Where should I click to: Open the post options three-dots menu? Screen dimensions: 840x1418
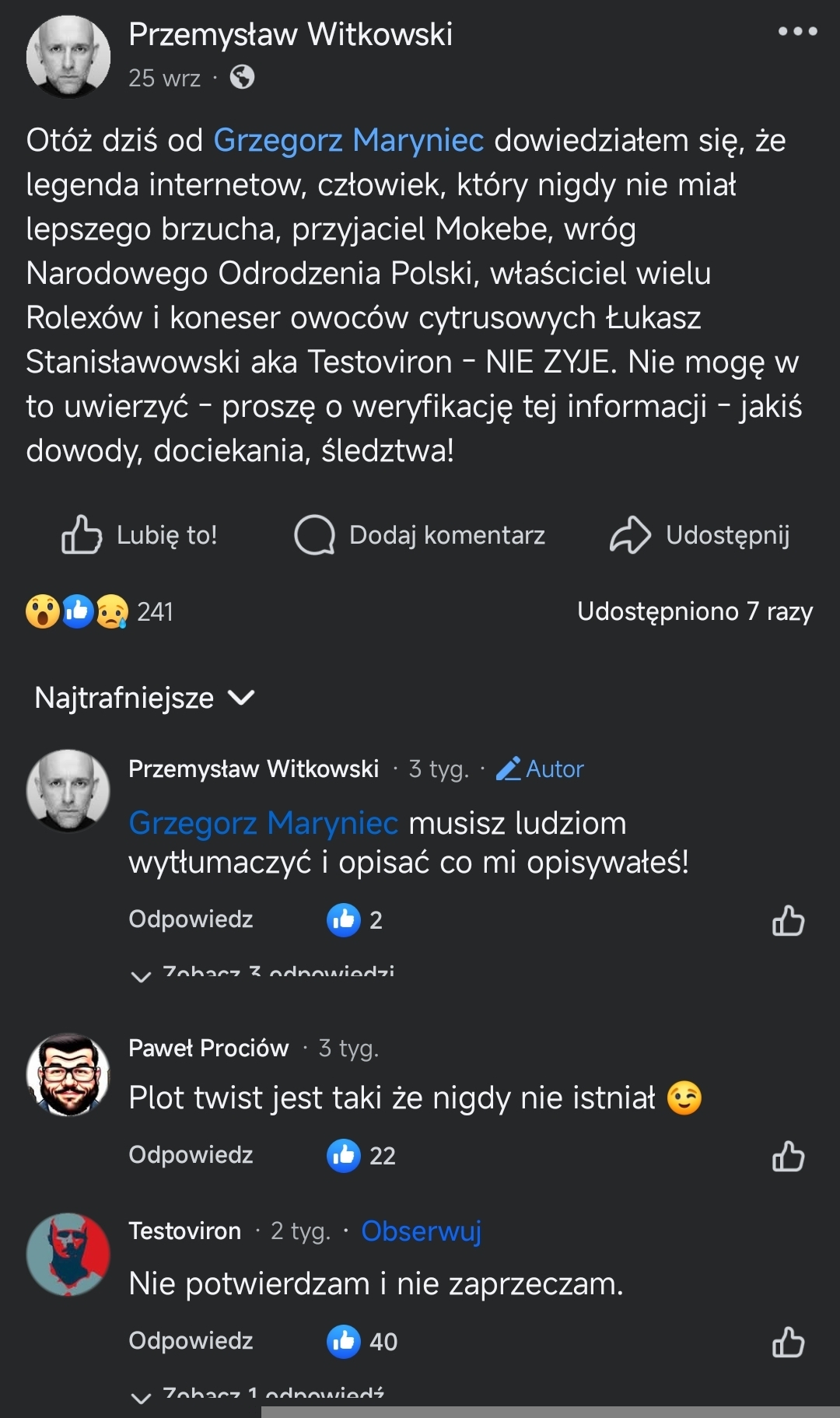797,32
